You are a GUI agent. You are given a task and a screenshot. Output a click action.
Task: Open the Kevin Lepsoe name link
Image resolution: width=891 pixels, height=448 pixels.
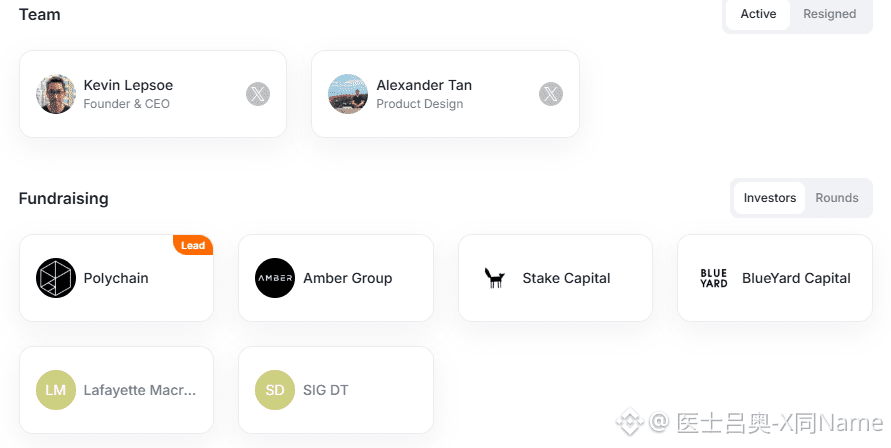point(128,85)
